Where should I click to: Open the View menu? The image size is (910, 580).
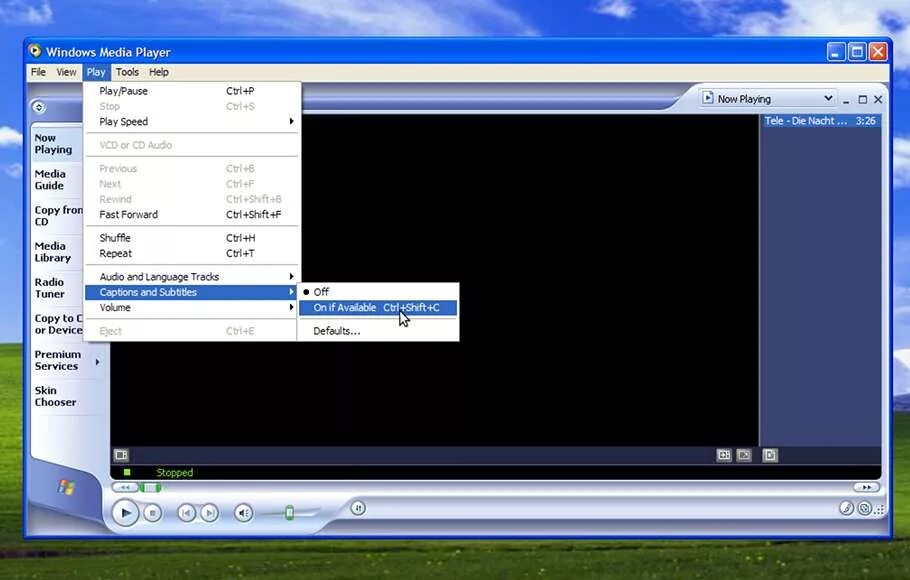pos(66,72)
